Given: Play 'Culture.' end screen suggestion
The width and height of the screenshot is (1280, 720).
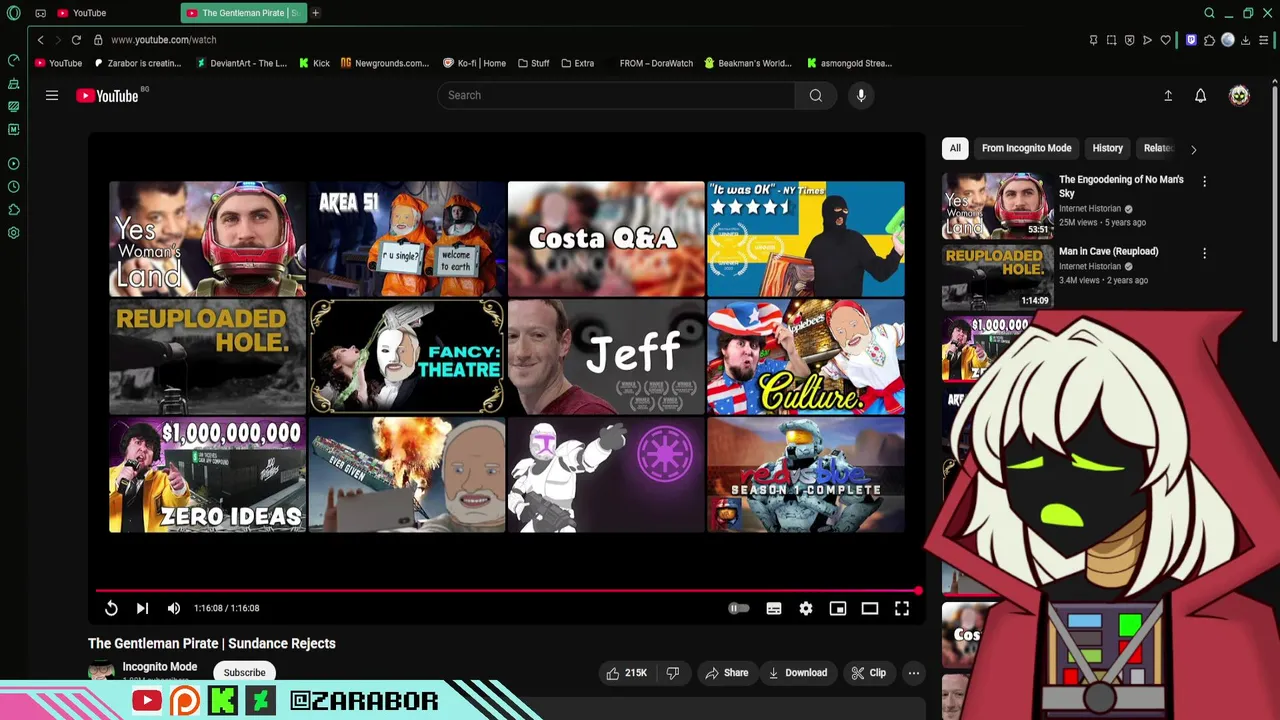Looking at the screenshot, I should (x=806, y=357).
